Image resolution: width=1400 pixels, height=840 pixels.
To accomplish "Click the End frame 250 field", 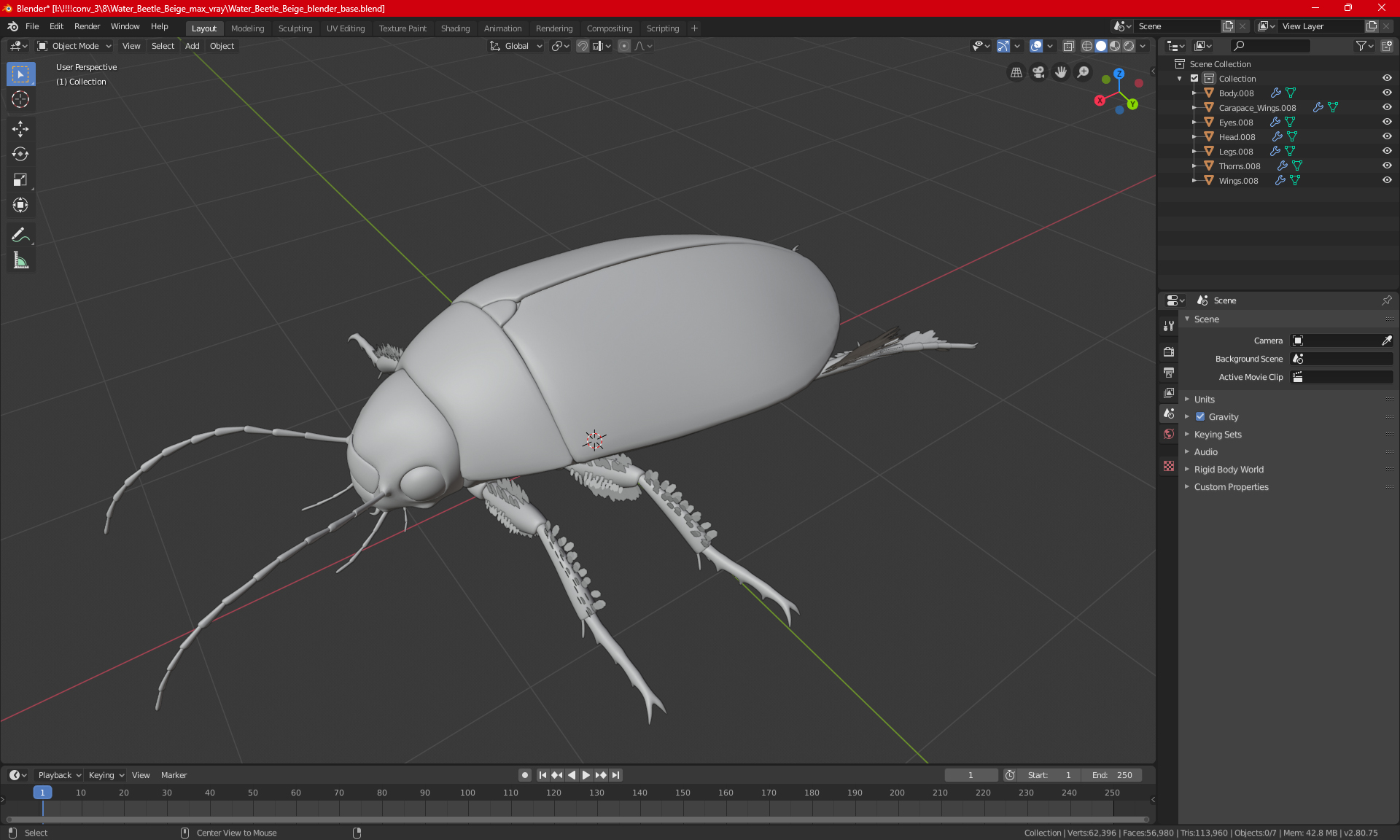I will [1111, 775].
